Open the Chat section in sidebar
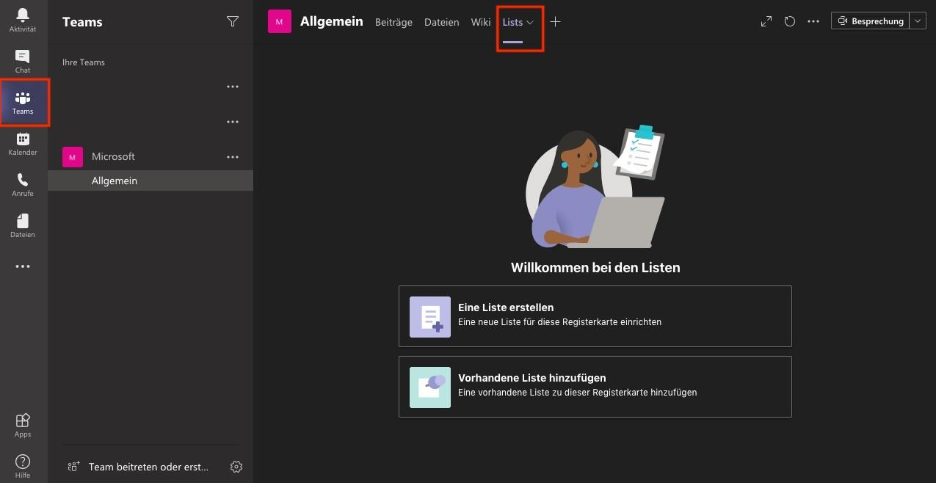Image resolution: width=936 pixels, height=483 pixels. tap(23, 61)
